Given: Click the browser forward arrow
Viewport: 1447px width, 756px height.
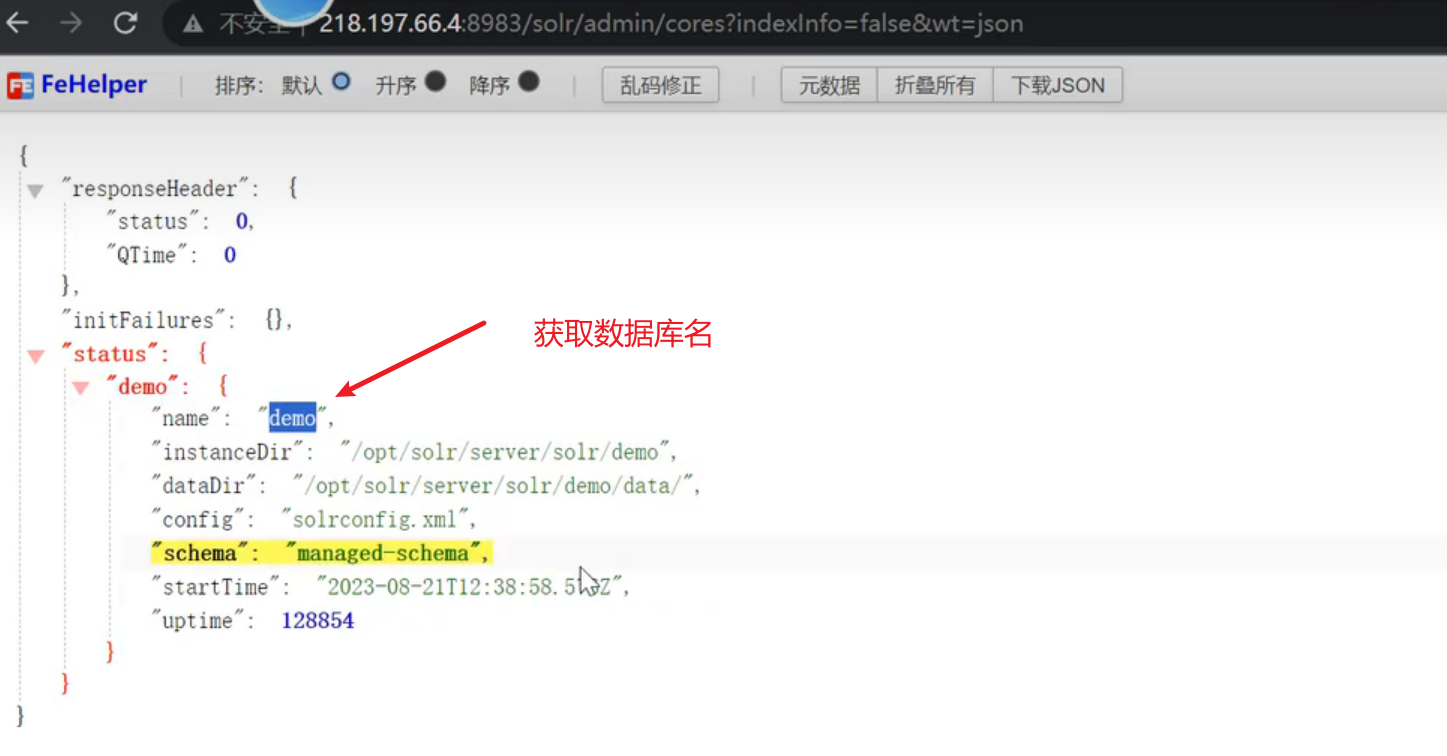Looking at the screenshot, I should pyautogui.click(x=70, y=23).
